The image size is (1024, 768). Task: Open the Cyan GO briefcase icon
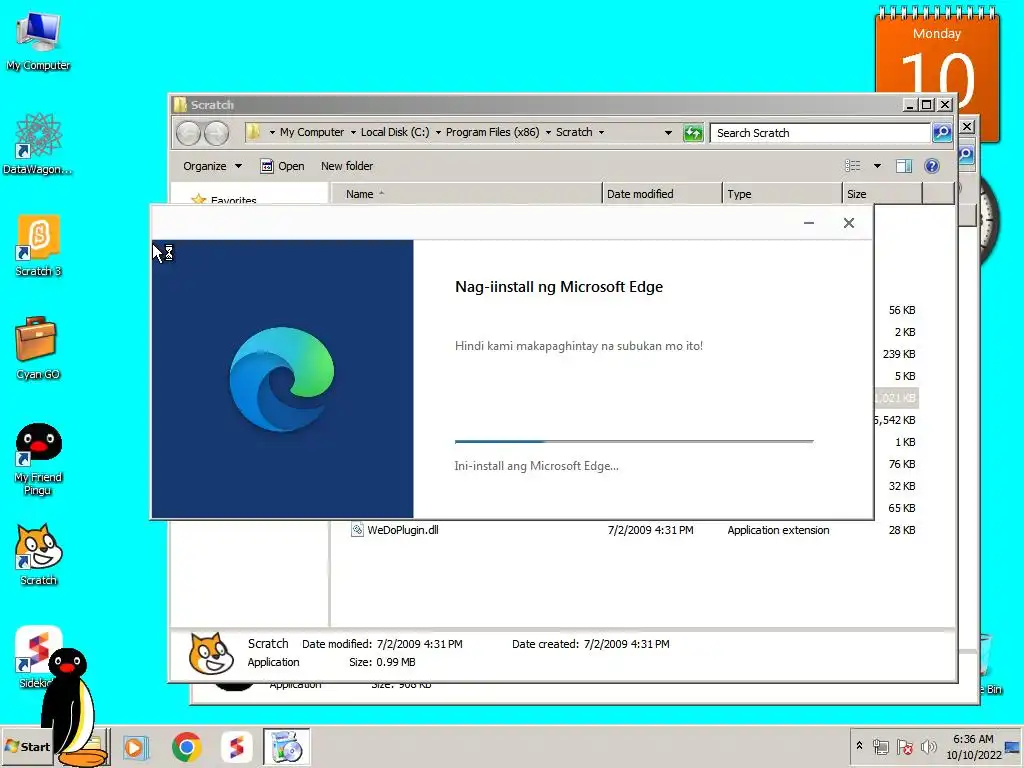coord(38,348)
